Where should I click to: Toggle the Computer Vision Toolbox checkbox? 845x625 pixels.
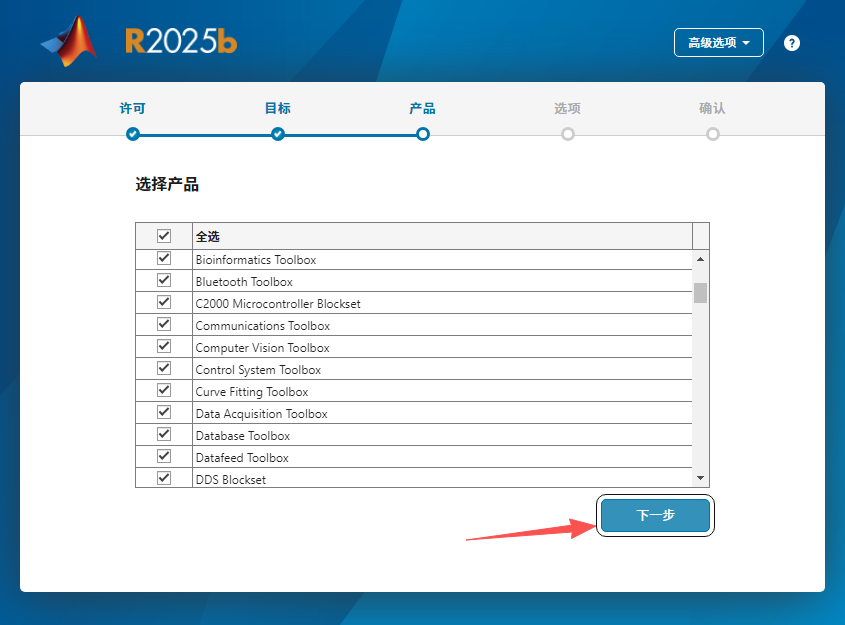(x=163, y=345)
